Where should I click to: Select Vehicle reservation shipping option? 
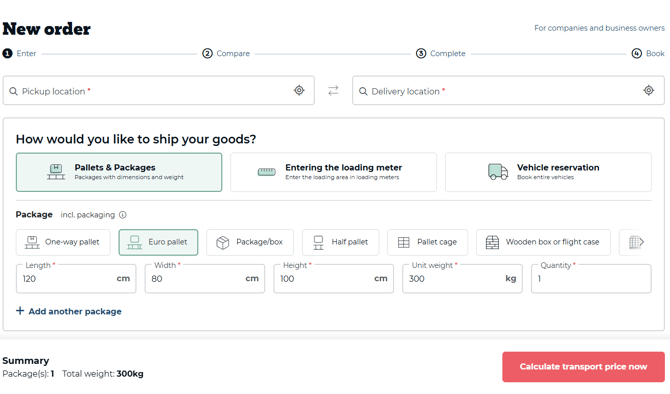(548, 172)
